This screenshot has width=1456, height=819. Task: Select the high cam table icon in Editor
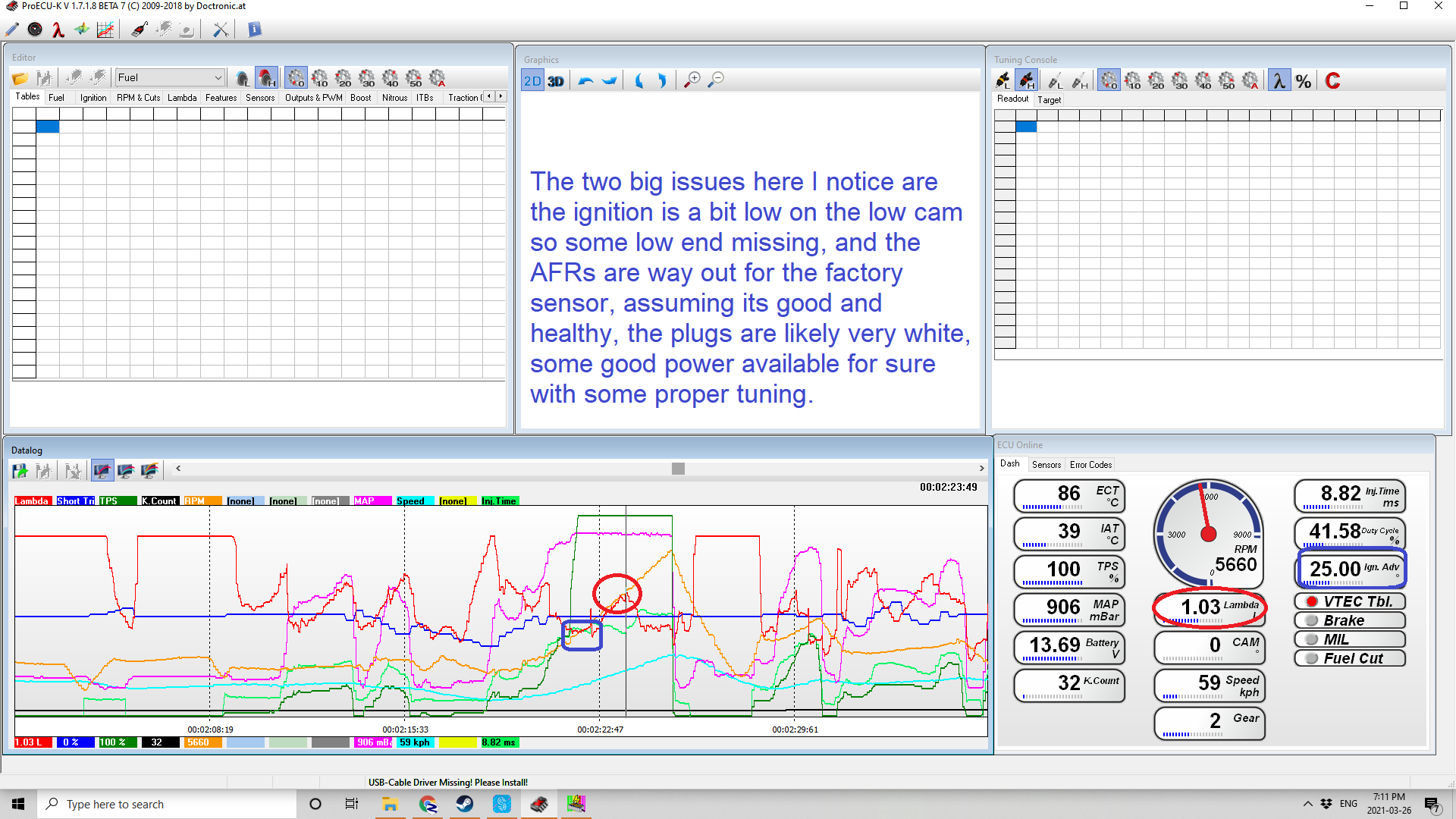click(x=266, y=78)
